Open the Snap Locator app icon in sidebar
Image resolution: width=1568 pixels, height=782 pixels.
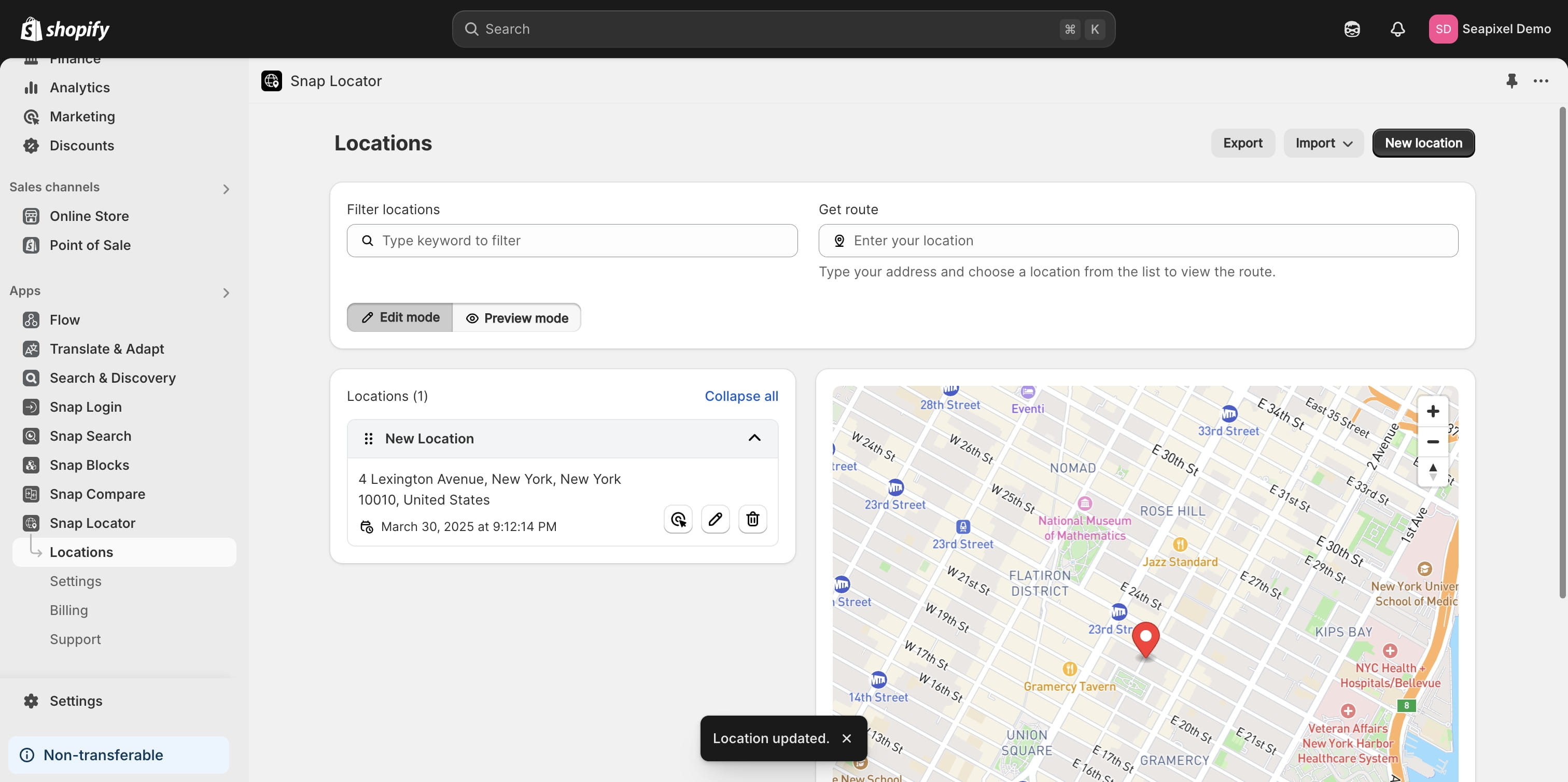coord(31,523)
